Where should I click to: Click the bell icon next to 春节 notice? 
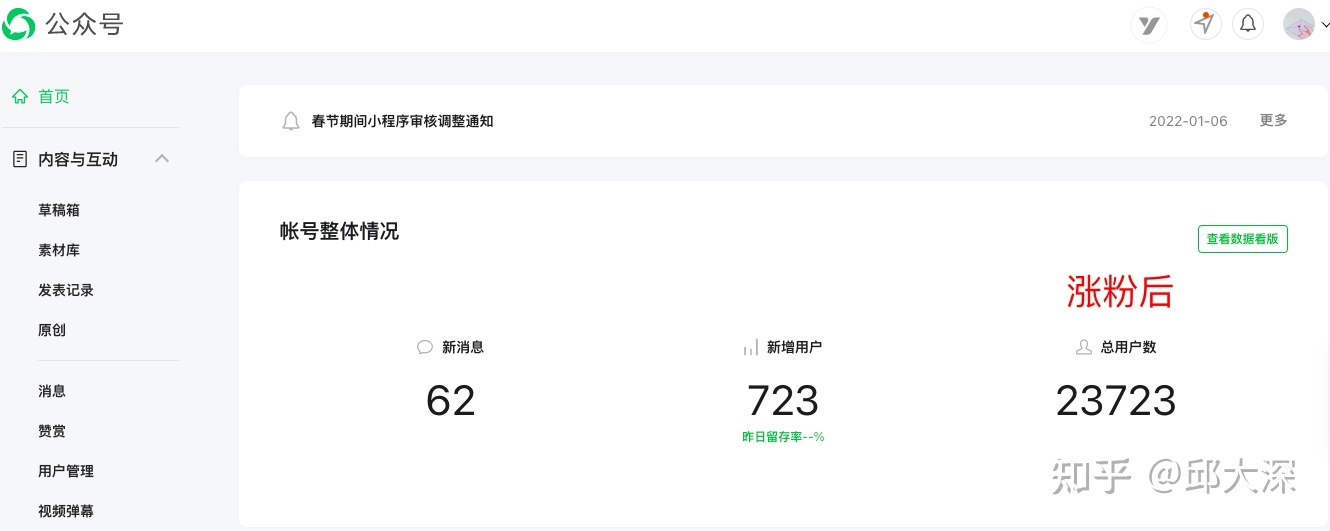click(291, 121)
